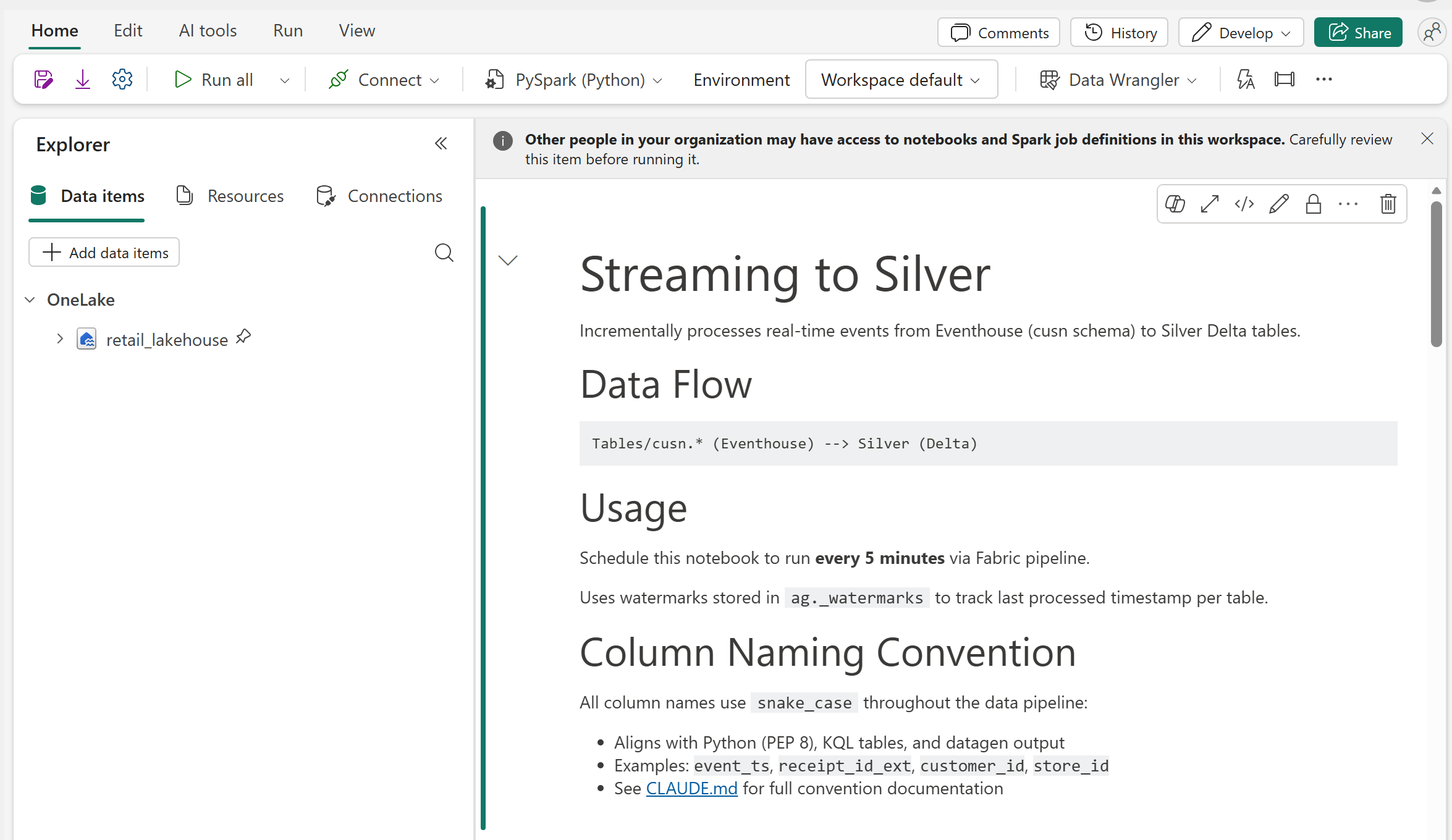Collapse the markdown cell with chevron
Viewport: 1452px width, 840px height.
click(508, 260)
